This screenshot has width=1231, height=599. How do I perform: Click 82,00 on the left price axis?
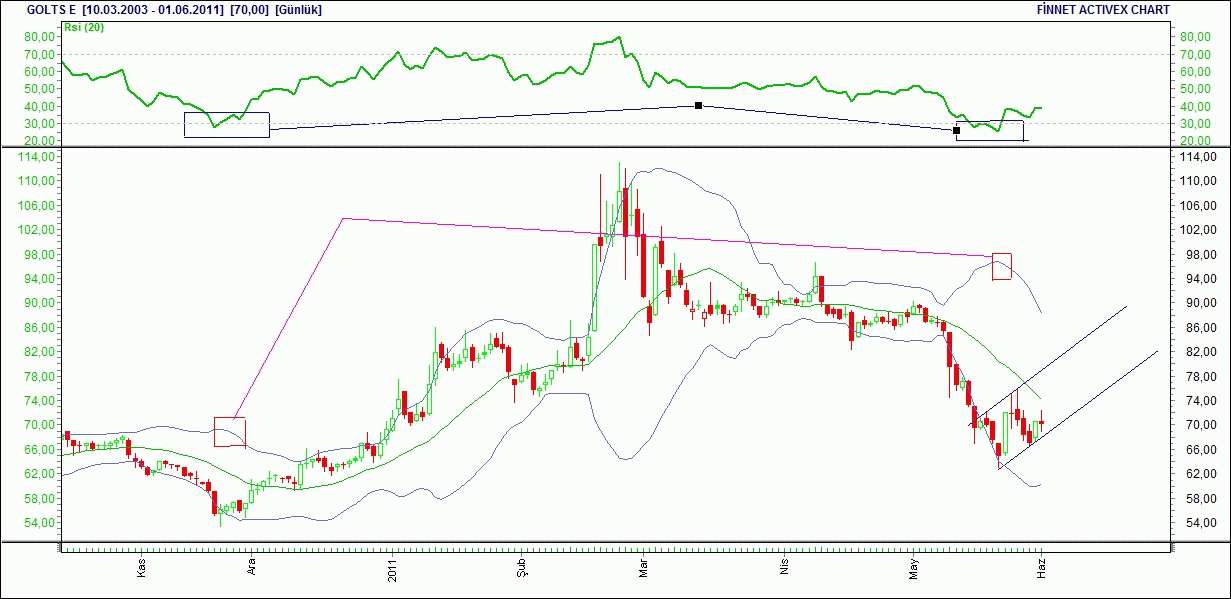[x=38, y=352]
